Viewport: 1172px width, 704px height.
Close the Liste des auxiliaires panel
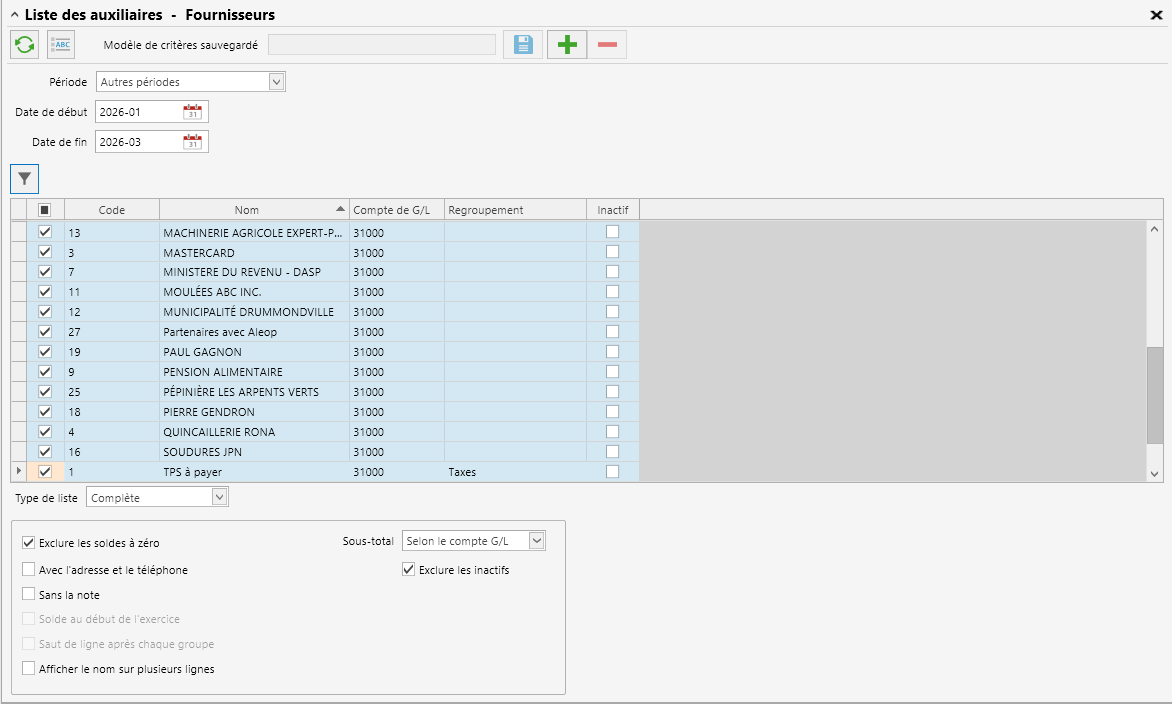click(1156, 15)
